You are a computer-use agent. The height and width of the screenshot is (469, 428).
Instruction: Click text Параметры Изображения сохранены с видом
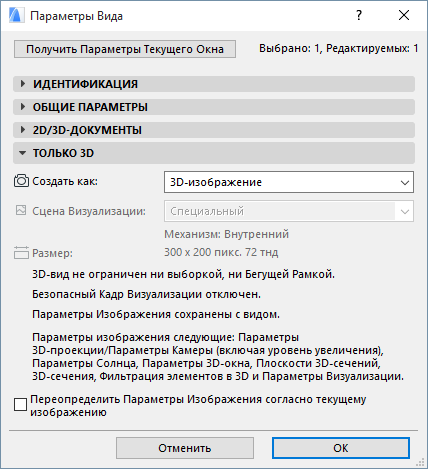[156, 314]
